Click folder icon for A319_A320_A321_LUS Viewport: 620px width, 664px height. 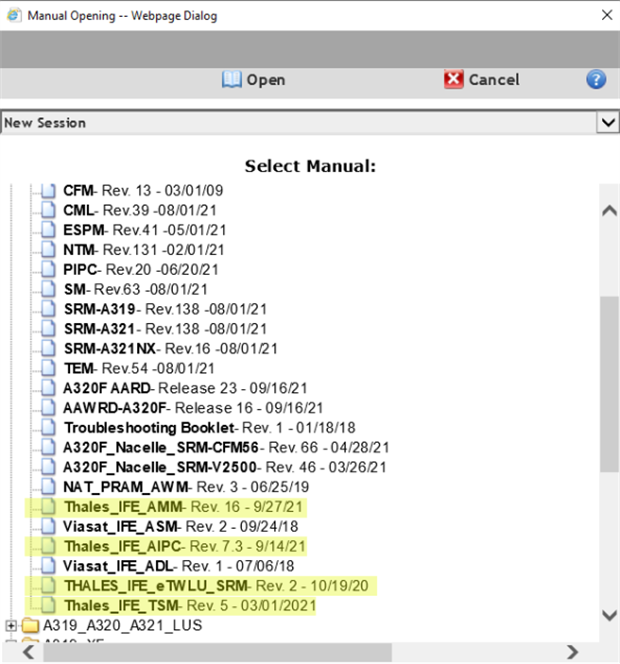pos(29,626)
